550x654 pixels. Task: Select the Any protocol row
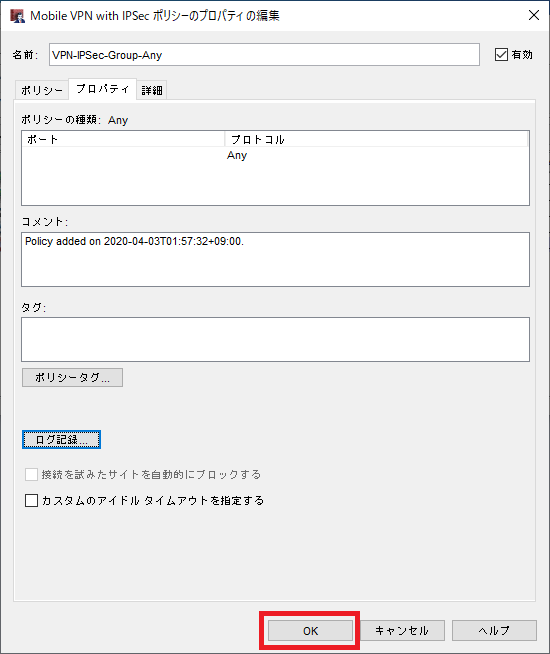275,155
